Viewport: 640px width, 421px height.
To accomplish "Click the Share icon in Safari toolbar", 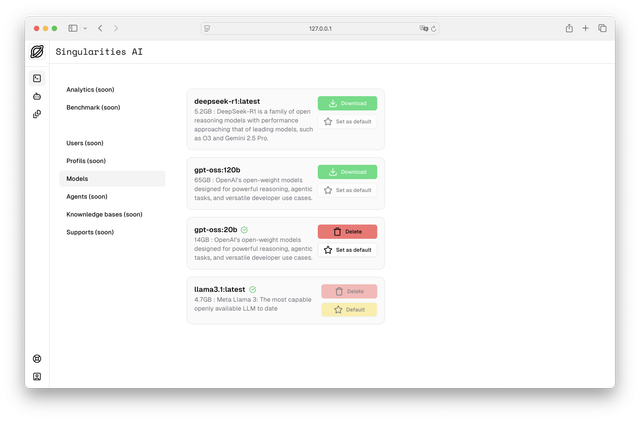I will 569,28.
